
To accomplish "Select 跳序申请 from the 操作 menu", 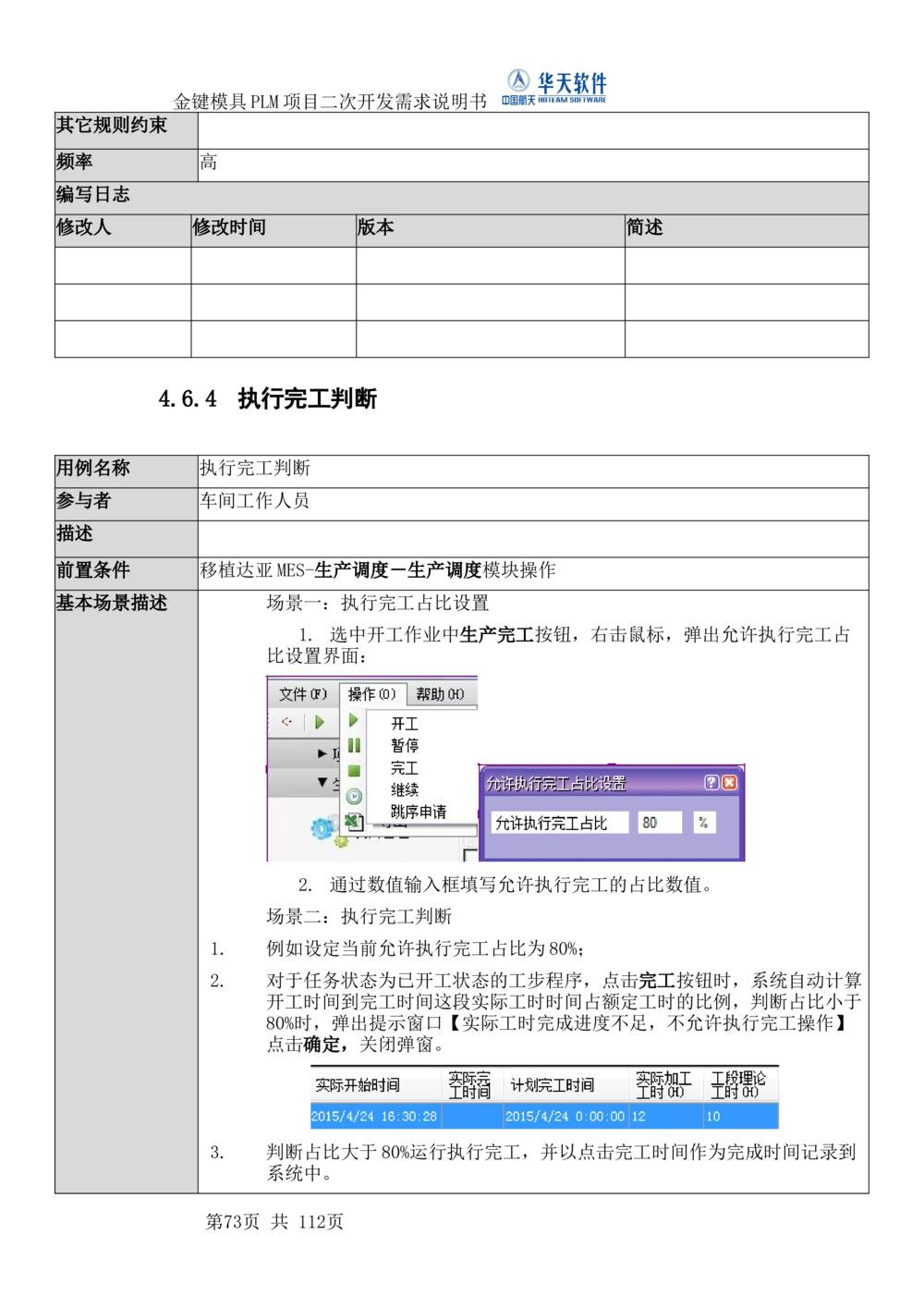I will pos(420,812).
